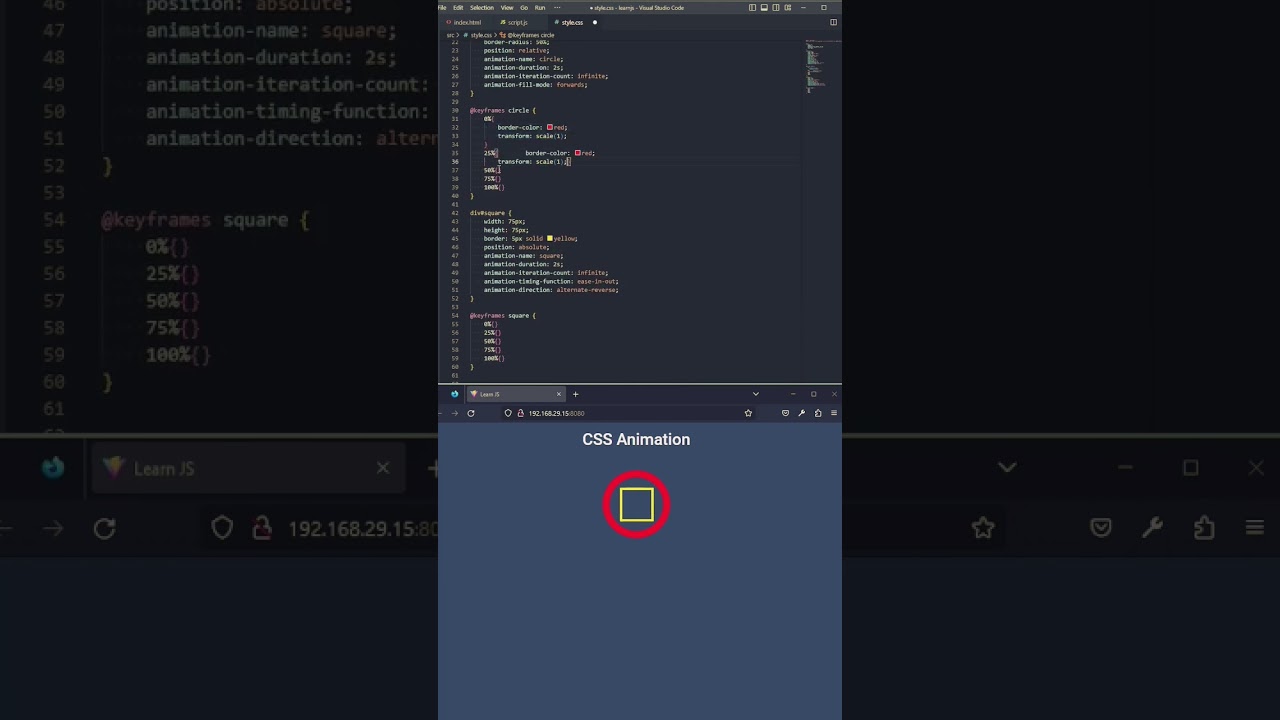1280x720 pixels.
Task: Click 'animation-timing-function: ease-in-out;' line
Action: click(551, 282)
